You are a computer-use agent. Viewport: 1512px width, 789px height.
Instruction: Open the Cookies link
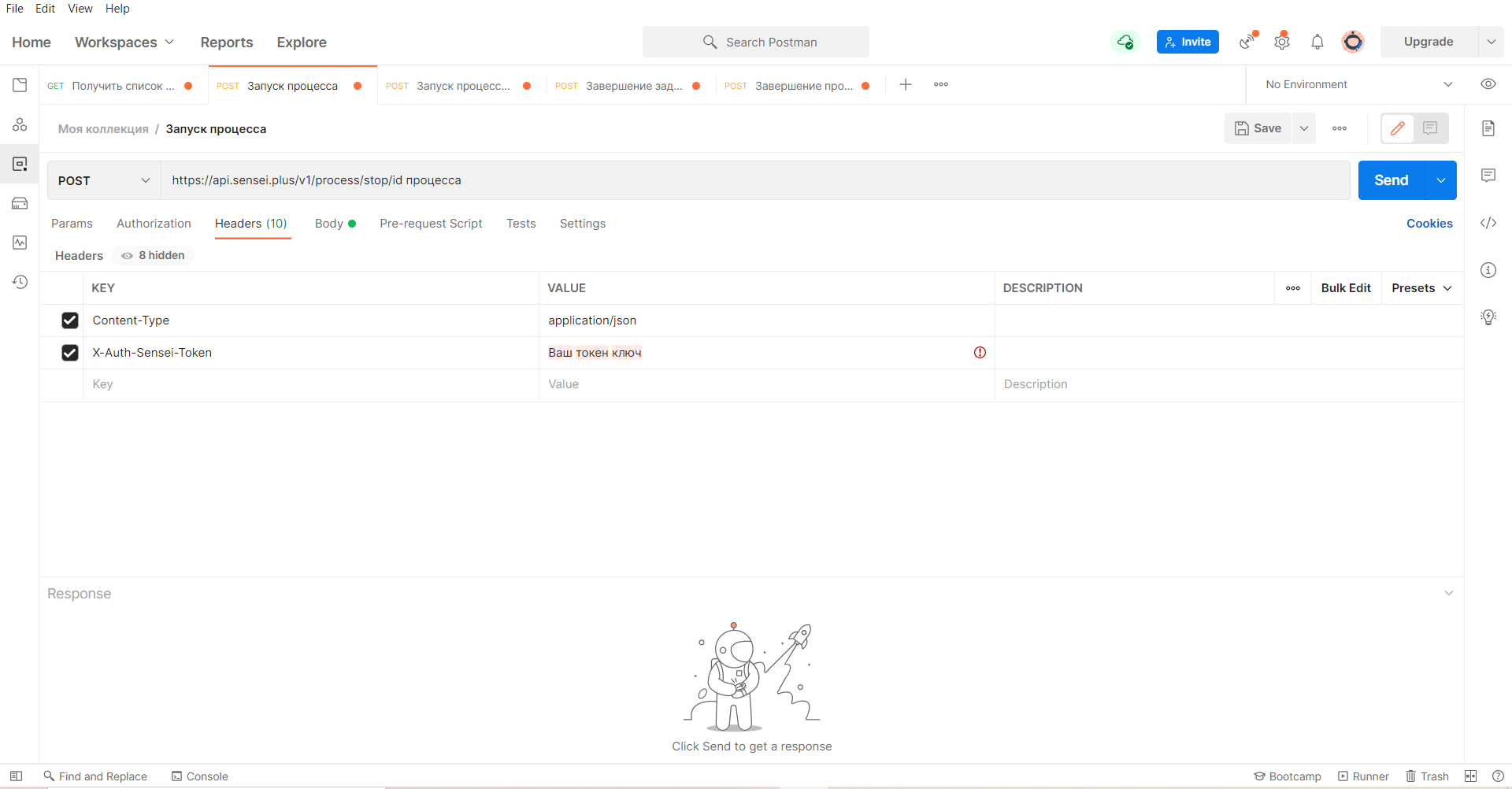[x=1429, y=224]
